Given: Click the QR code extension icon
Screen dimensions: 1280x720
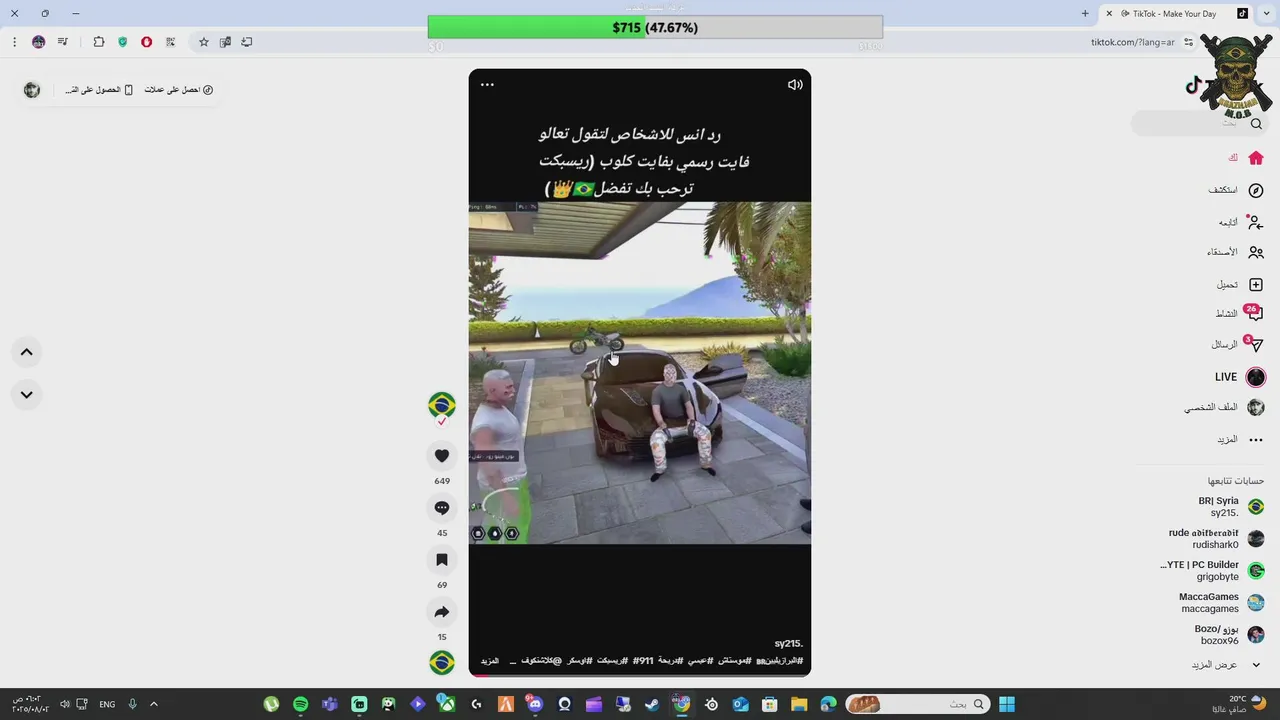Looking at the screenshot, I should [171, 42].
